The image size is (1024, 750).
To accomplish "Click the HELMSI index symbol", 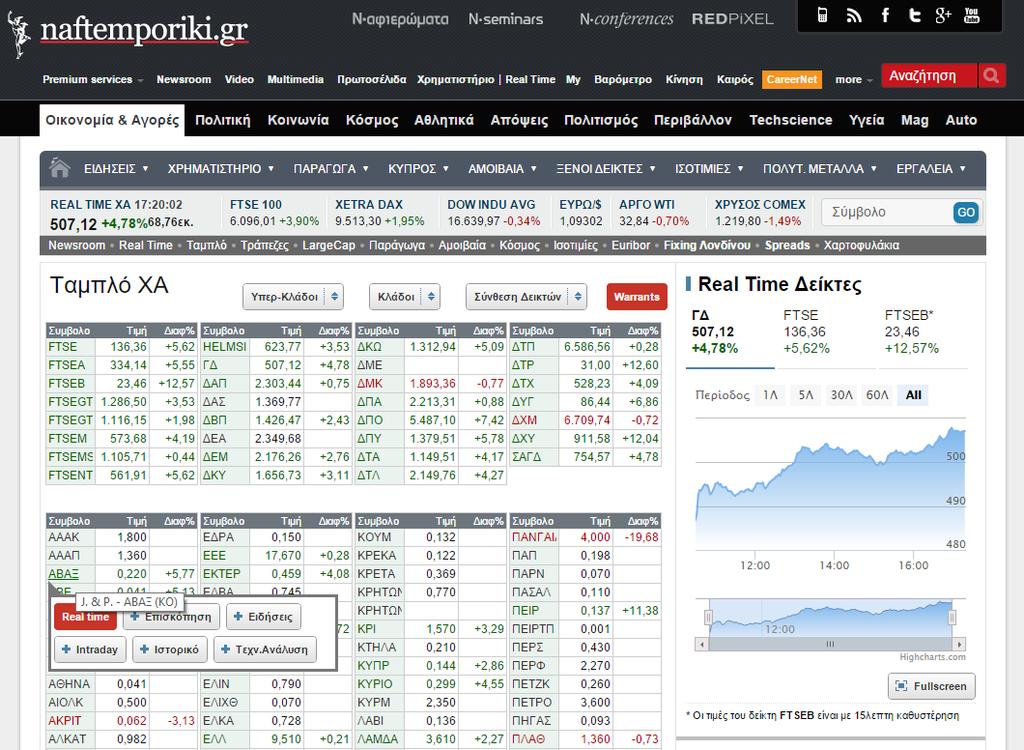I will [224, 347].
